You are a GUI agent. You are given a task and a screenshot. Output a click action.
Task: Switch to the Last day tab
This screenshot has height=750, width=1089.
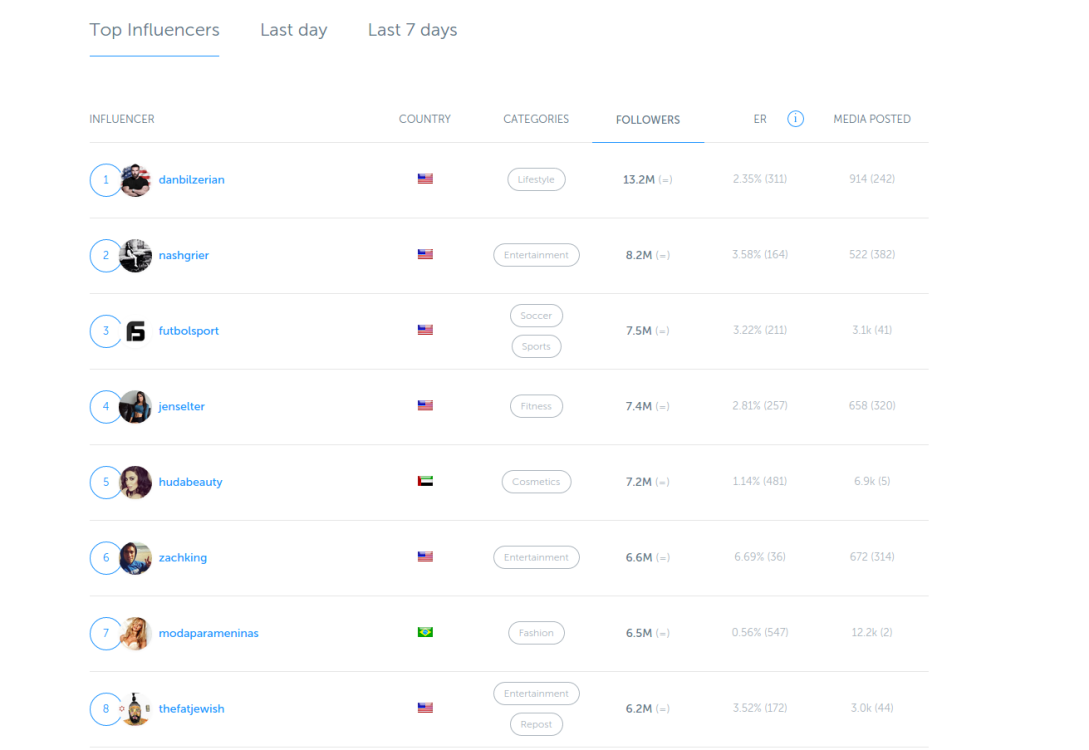click(294, 30)
